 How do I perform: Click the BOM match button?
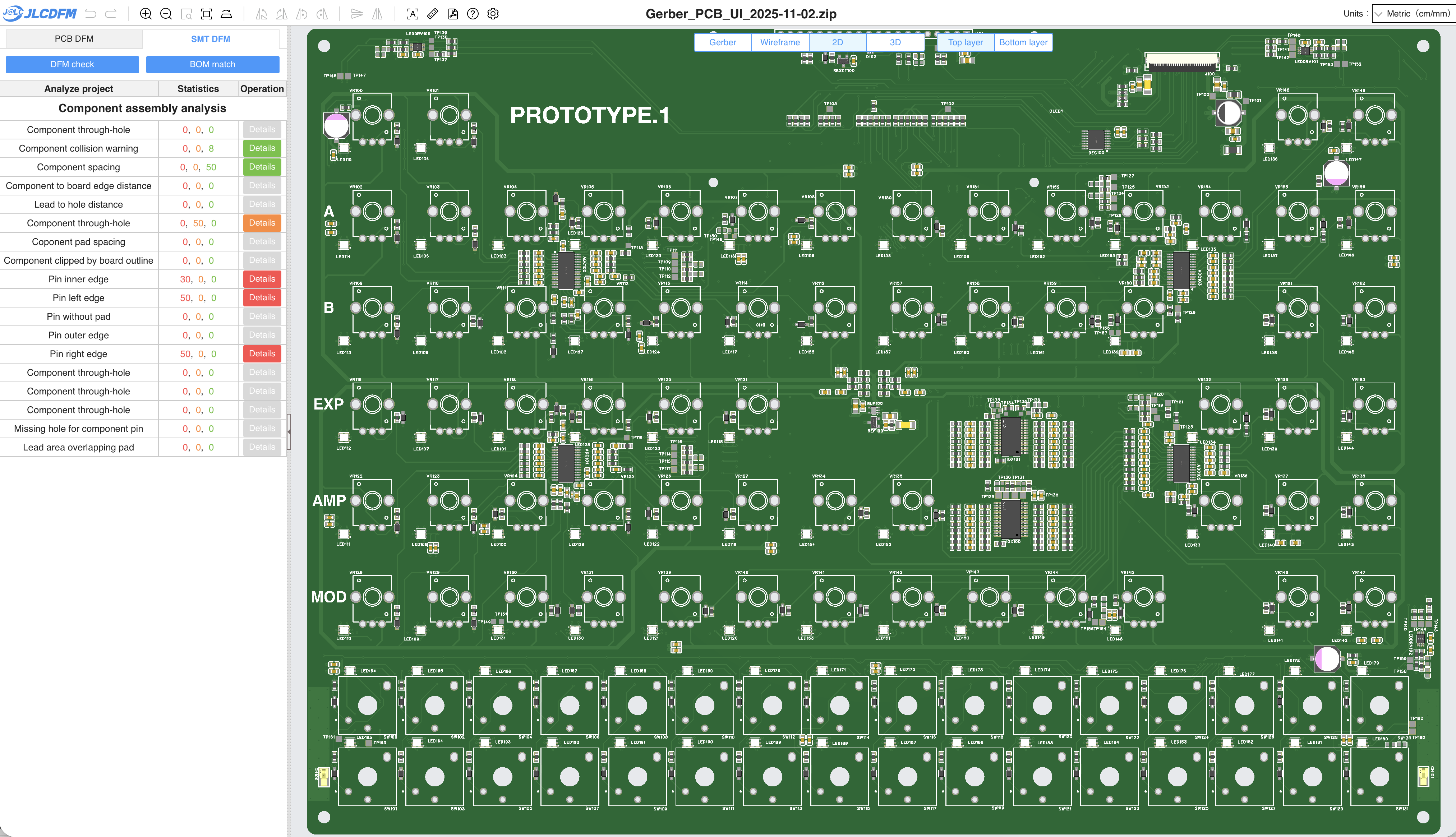tap(212, 64)
